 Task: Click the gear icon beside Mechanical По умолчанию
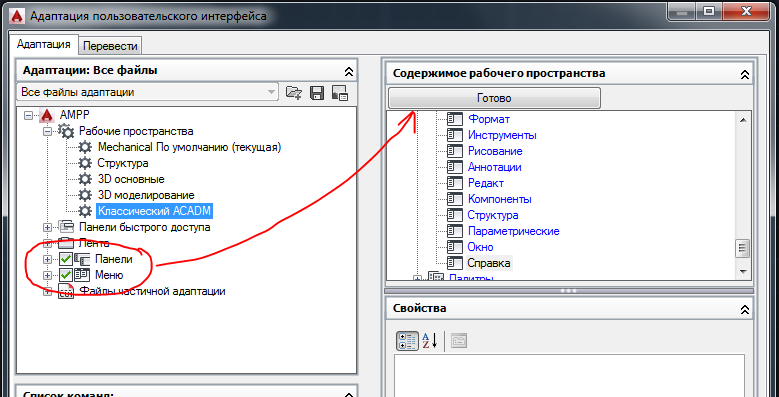pos(85,147)
